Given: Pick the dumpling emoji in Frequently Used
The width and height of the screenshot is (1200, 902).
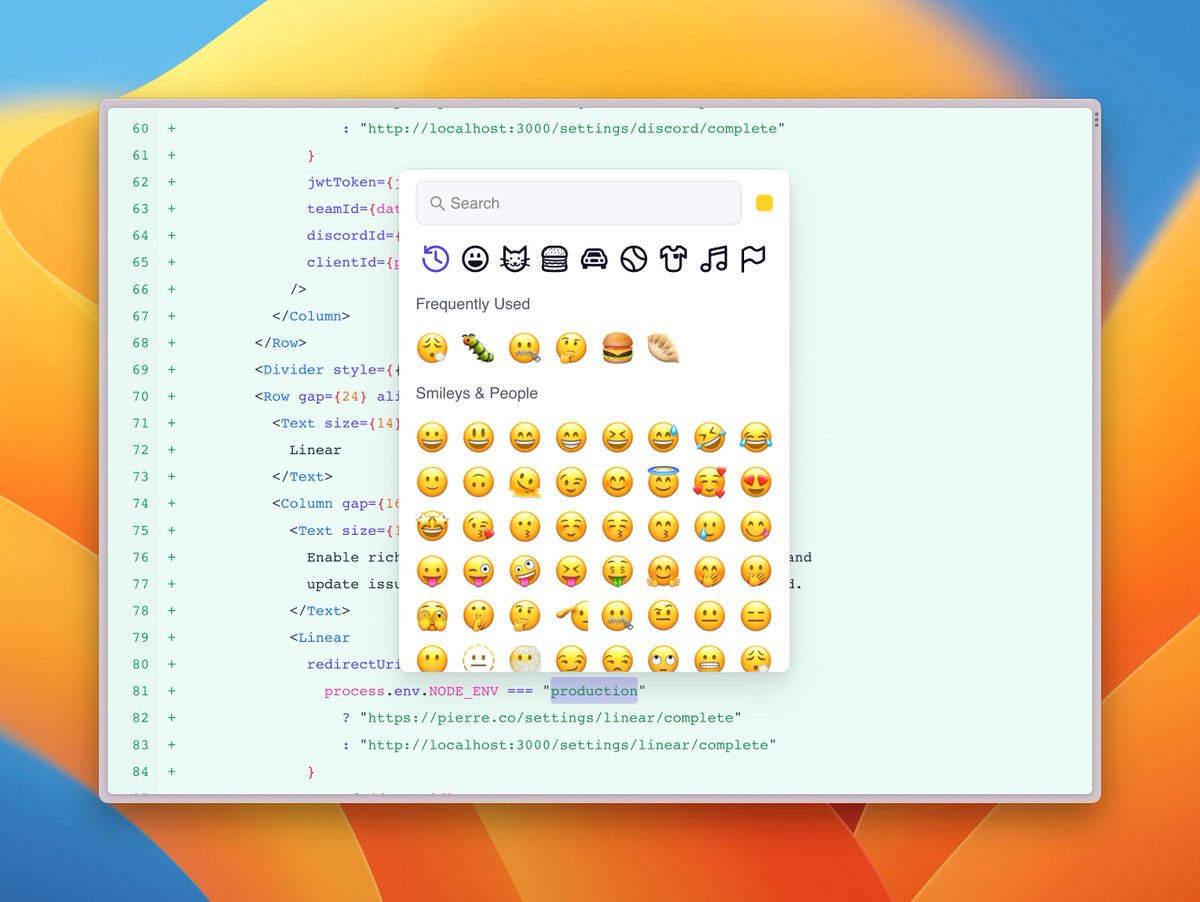Looking at the screenshot, I should [663, 348].
